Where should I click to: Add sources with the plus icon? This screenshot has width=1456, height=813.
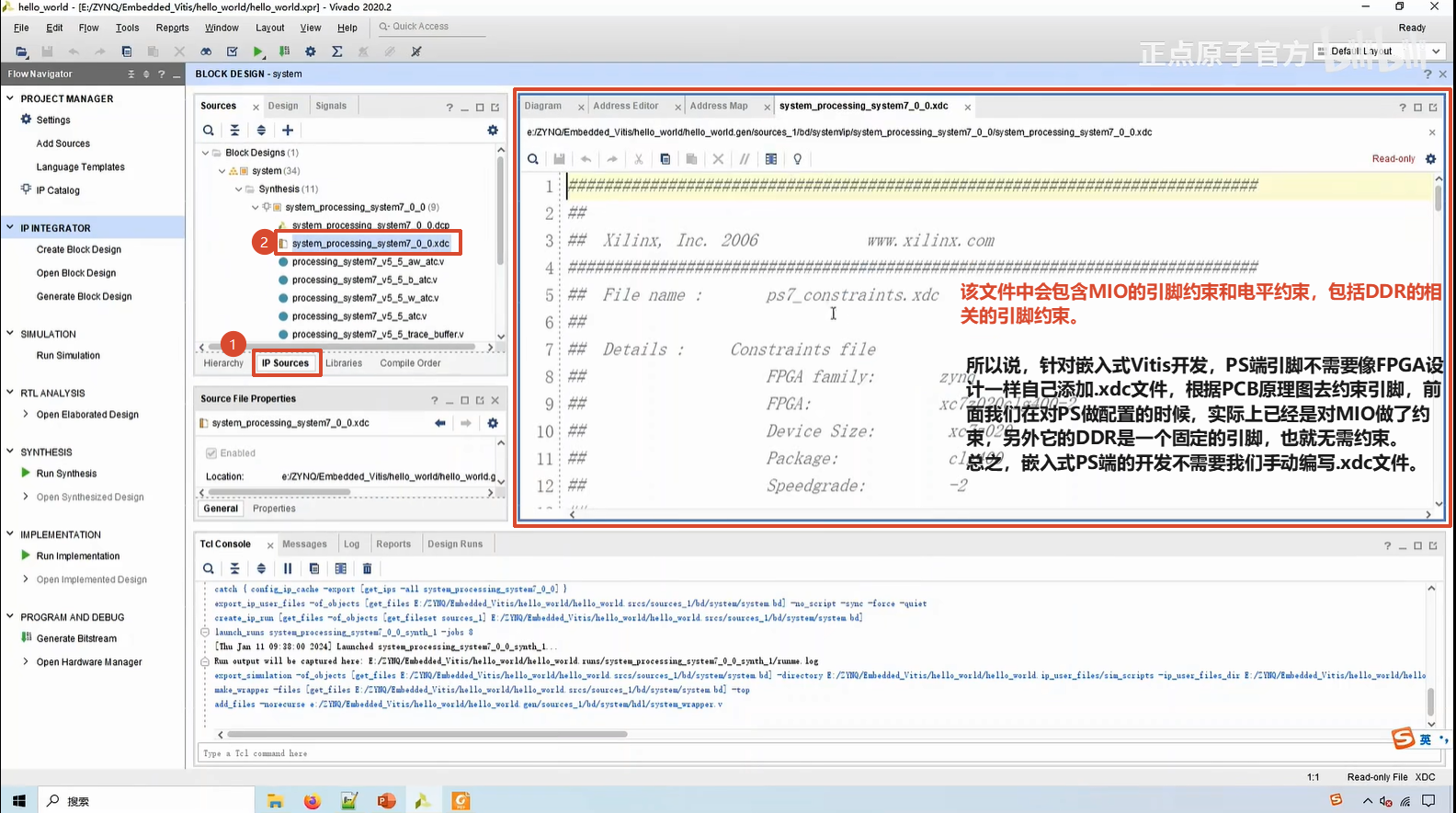tap(288, 131)
